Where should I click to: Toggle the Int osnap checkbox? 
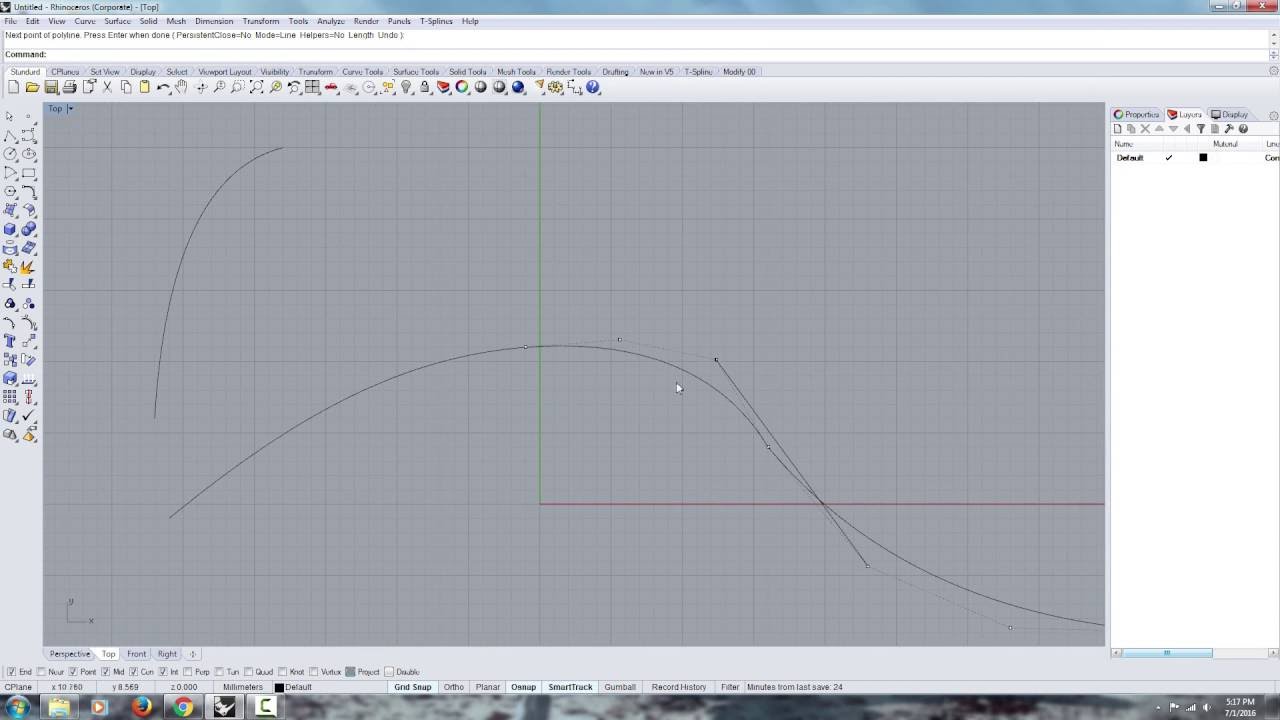pos(162,672)
